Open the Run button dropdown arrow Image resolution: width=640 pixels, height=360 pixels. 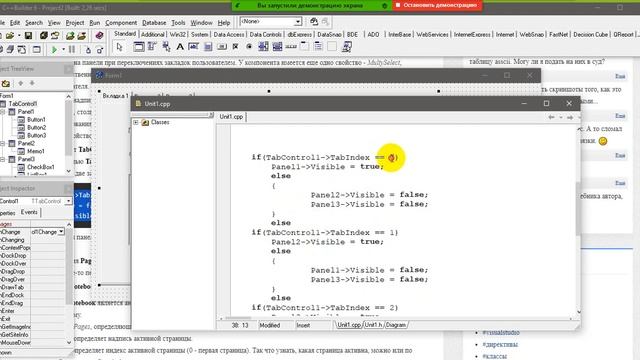pos(63,50)
